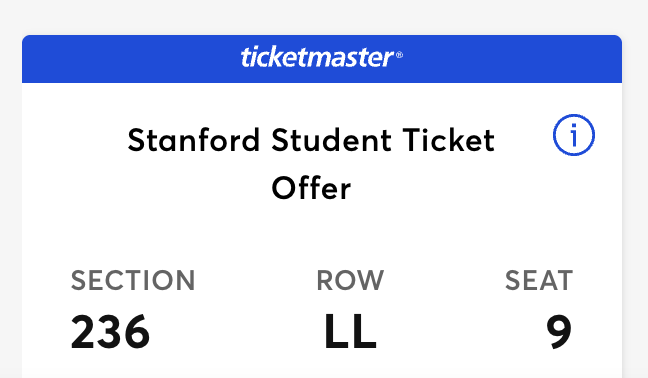Click blank card area between SECTION and ROW
Viewport: 648px width, 378px height.
256,310
